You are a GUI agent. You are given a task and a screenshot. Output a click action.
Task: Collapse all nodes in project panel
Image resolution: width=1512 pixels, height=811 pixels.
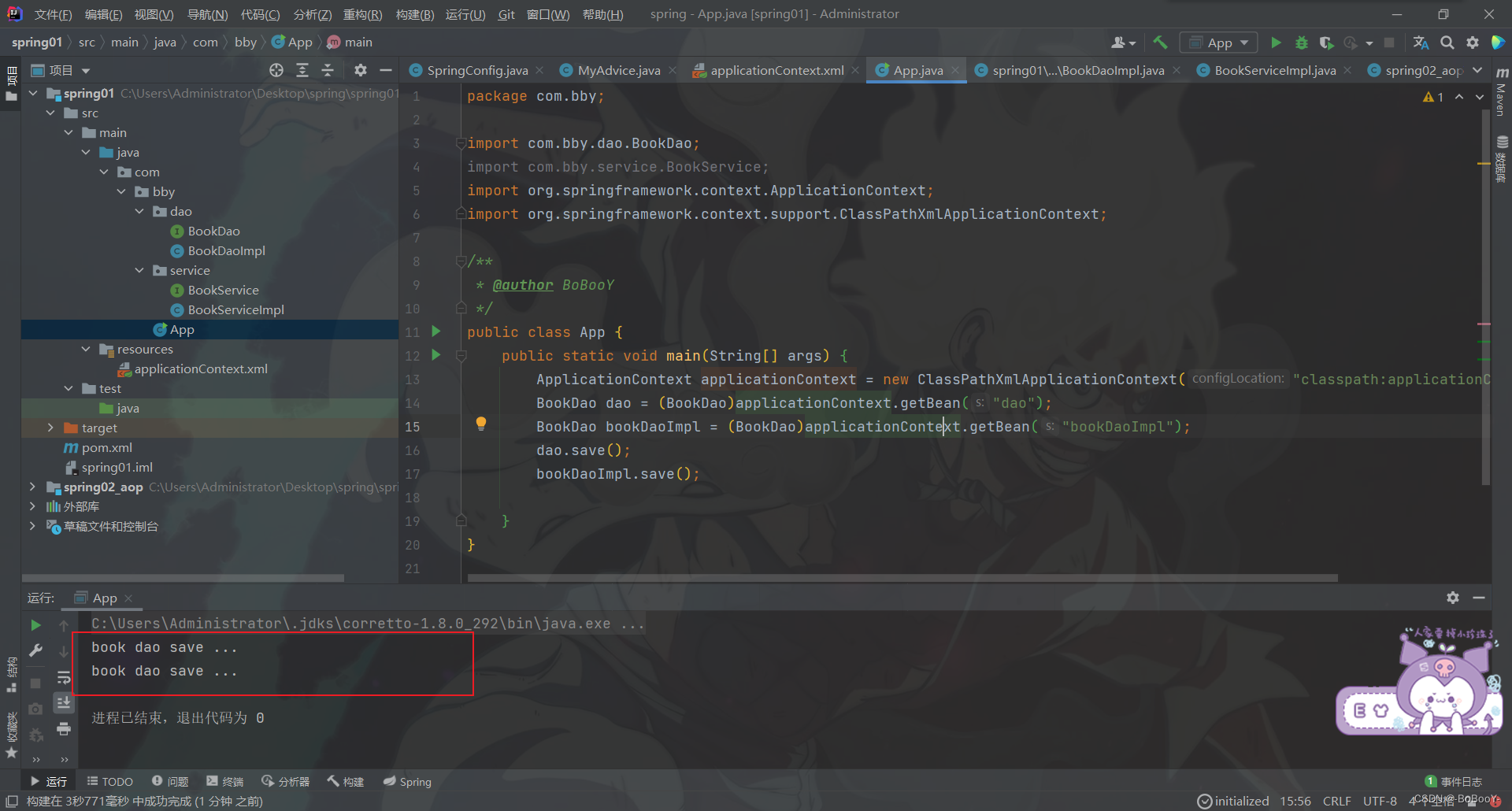(328, 70)
